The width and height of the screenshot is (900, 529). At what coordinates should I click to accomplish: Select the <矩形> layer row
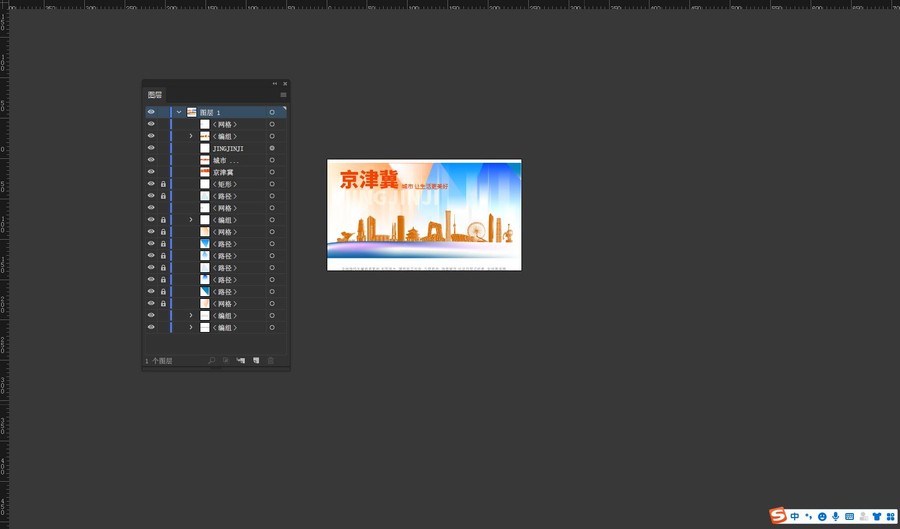pos(216,184)
